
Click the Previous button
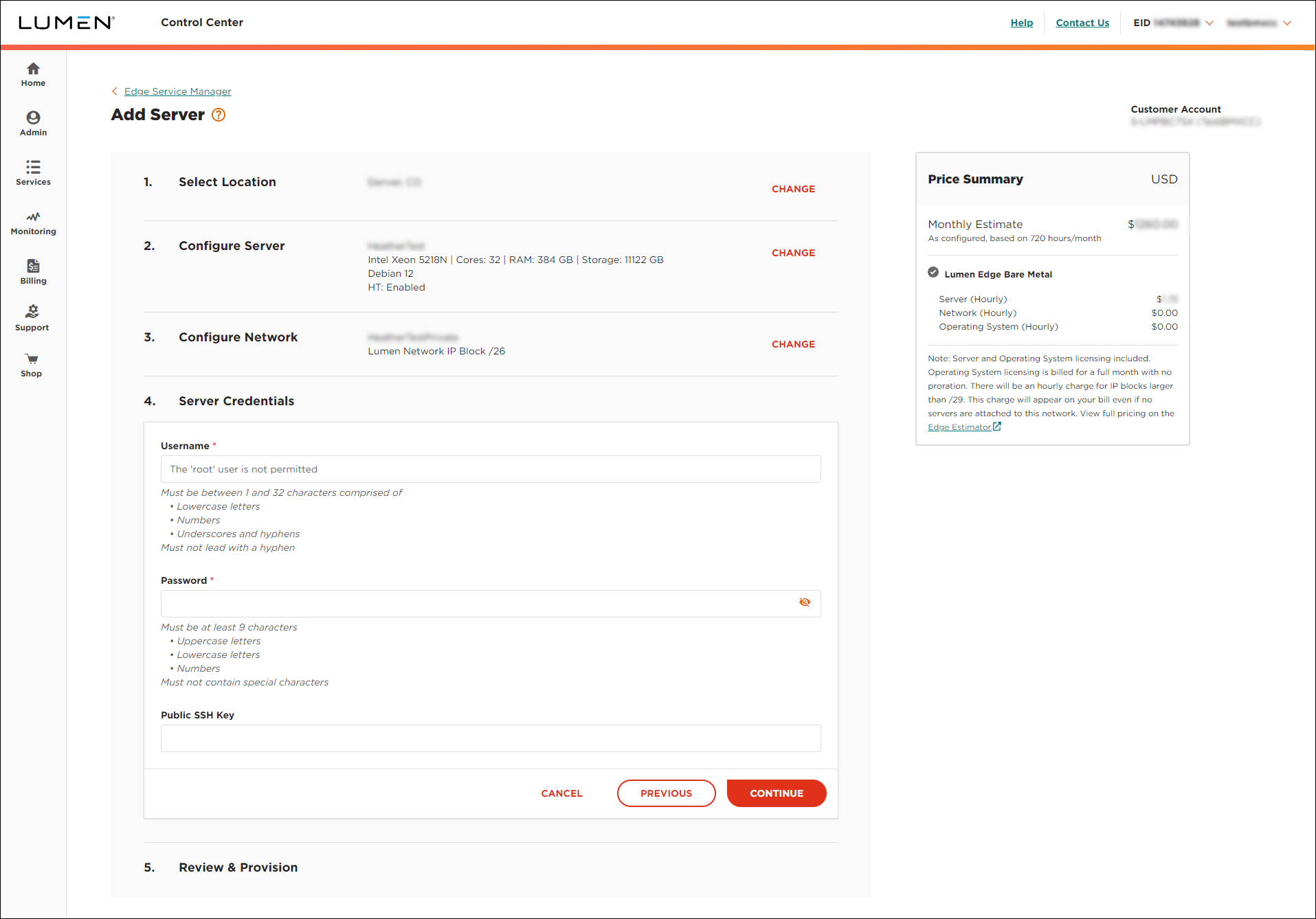pyautogui.click(x=666, y=793)
